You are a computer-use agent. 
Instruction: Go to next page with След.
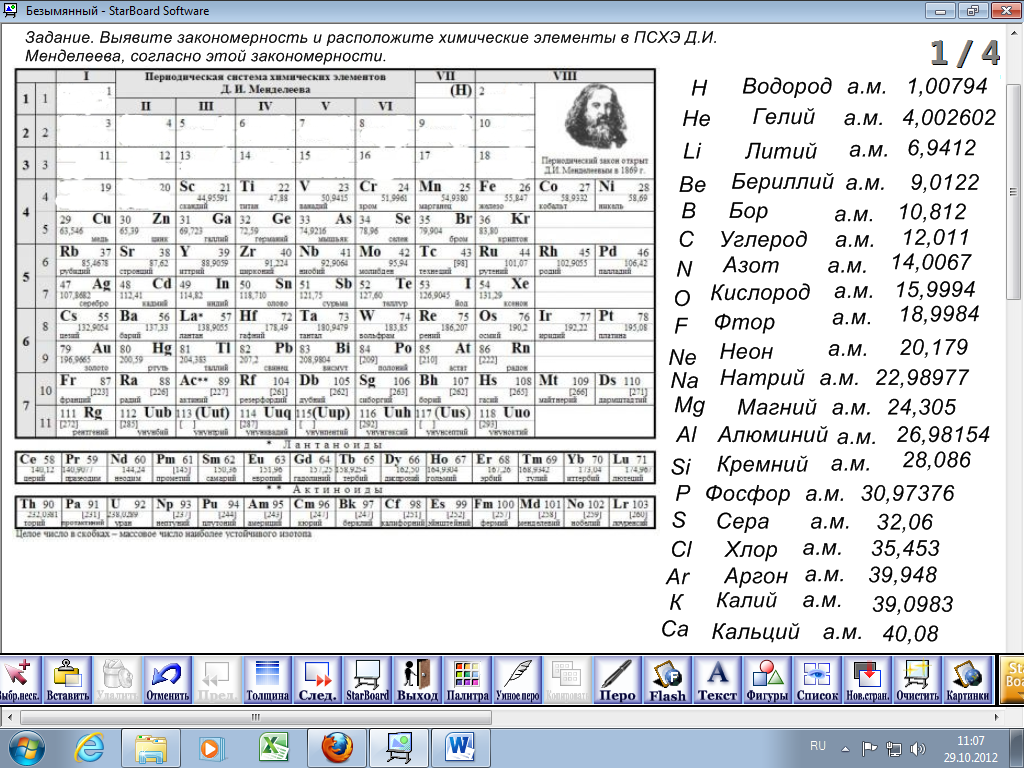(x=317, y=680)
